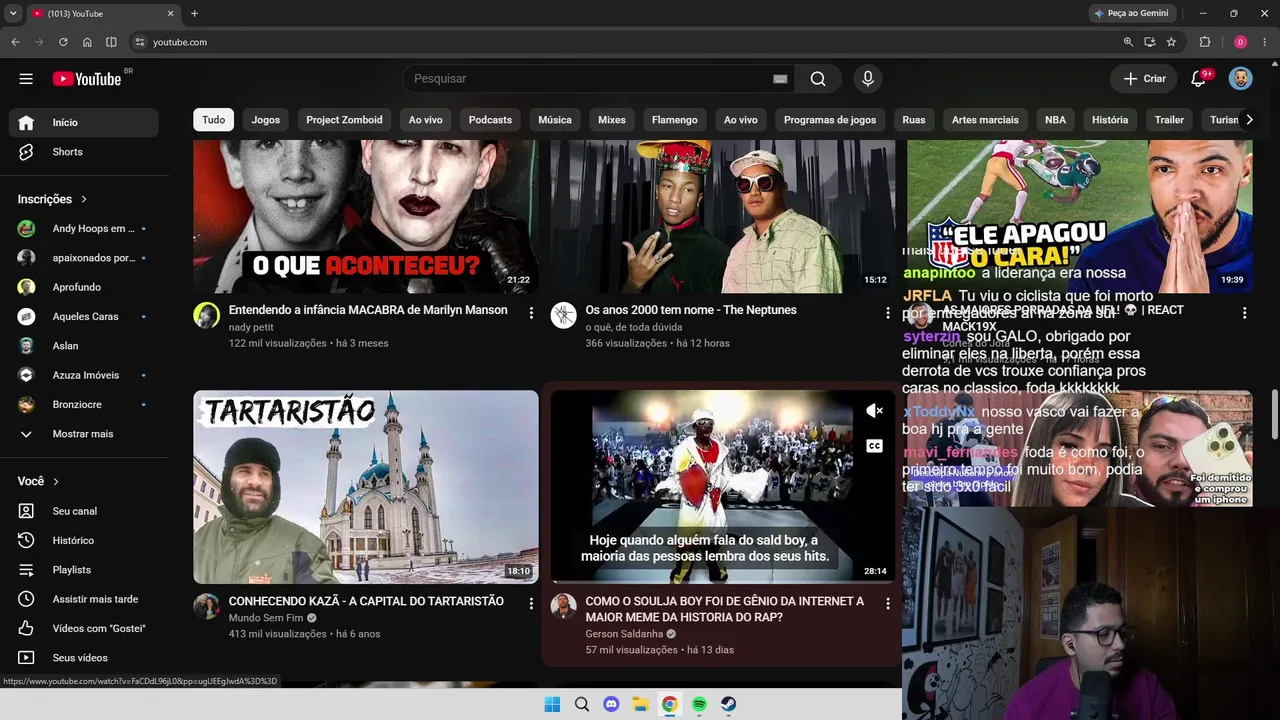Open options menu for The Neptunes video
The height and width of the screenshot is (720, 1280).
[887, 313]
